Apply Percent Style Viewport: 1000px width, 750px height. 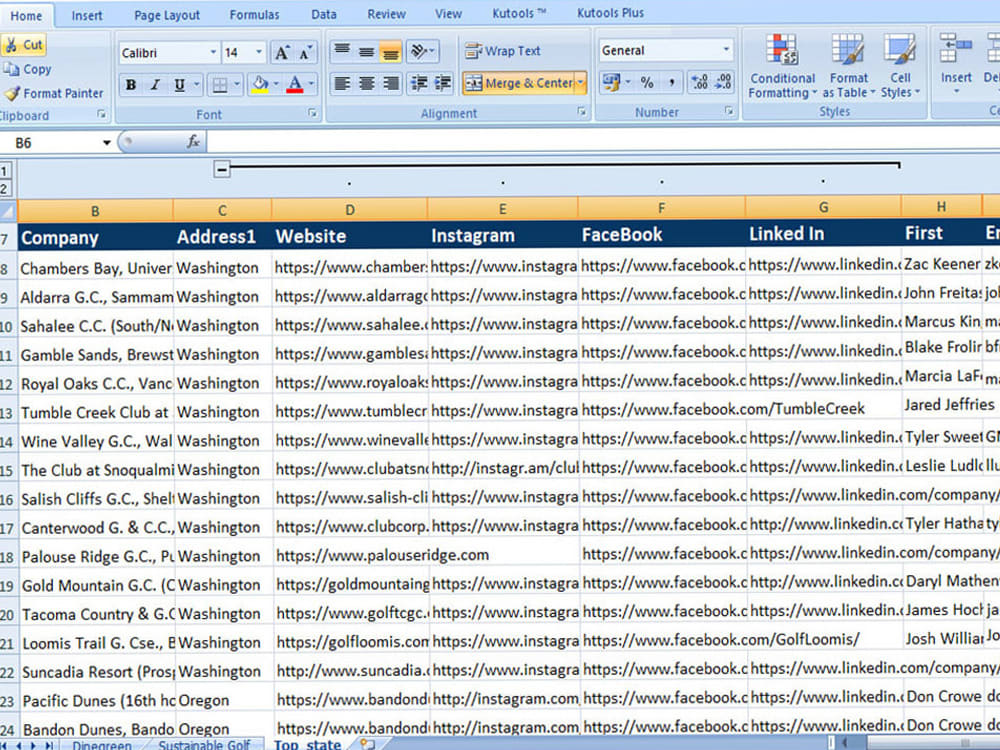coord(647,82)
